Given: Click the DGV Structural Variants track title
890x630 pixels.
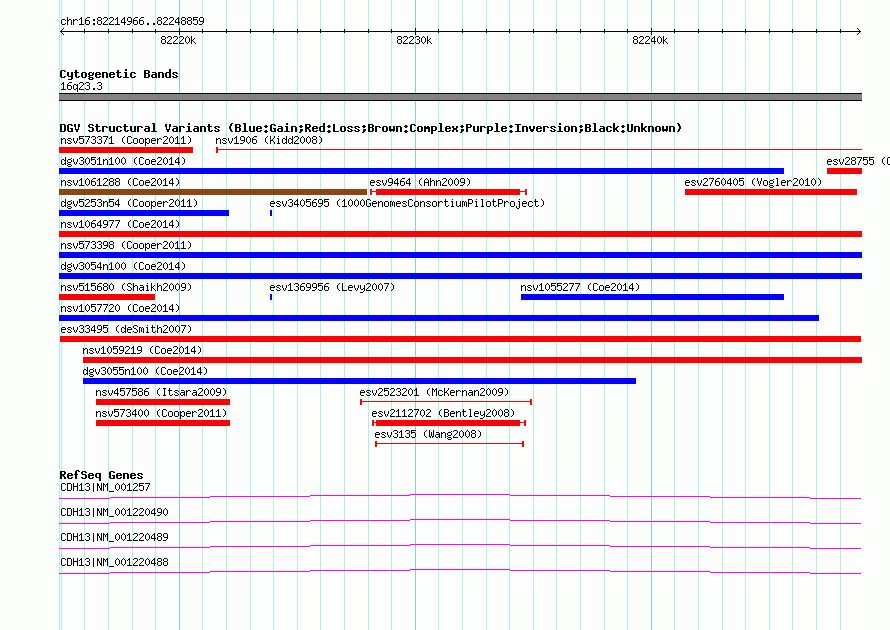Looking at the screenshot, I should click(x=371, y=128).
